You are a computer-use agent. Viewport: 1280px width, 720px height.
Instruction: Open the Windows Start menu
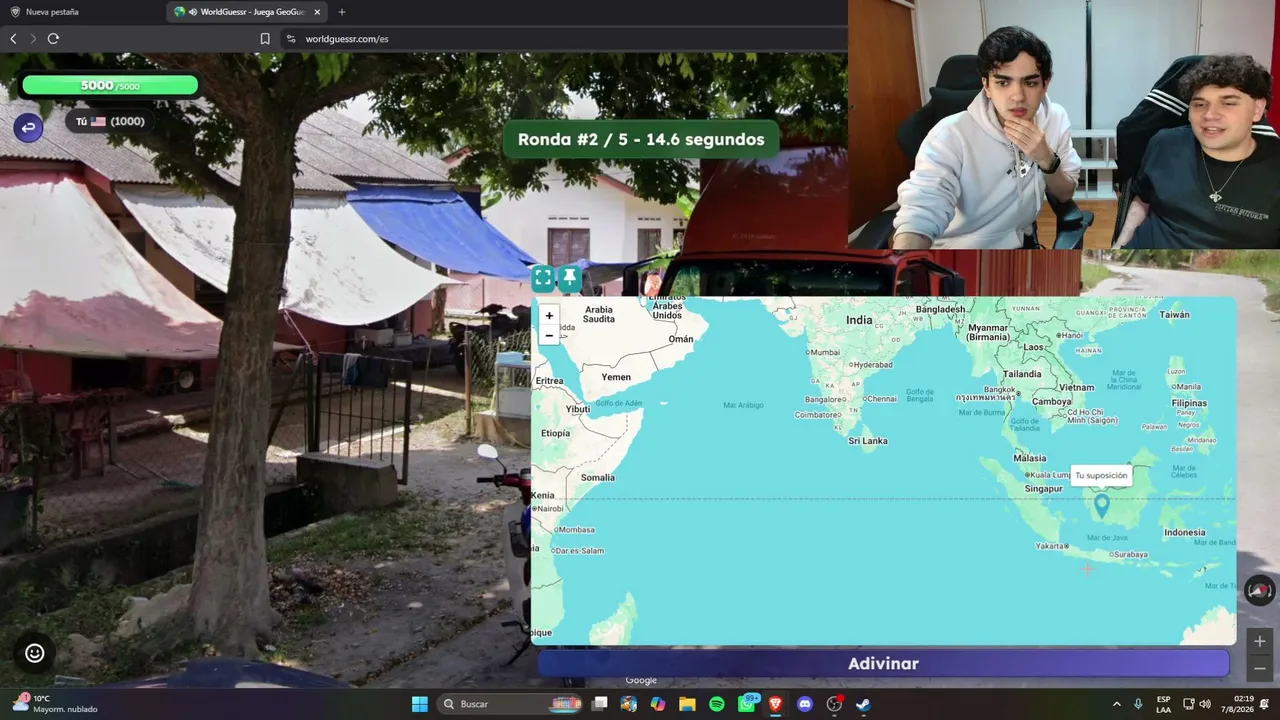pos(420,704)
